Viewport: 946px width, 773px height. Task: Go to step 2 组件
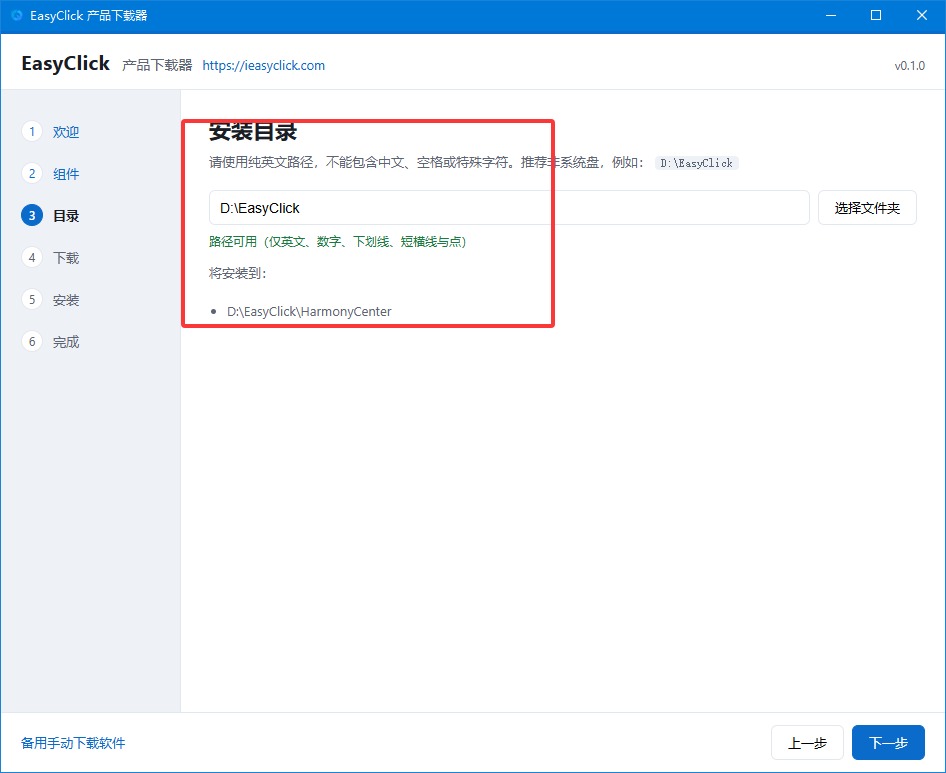pyautogui.click(x=51, y=174)
